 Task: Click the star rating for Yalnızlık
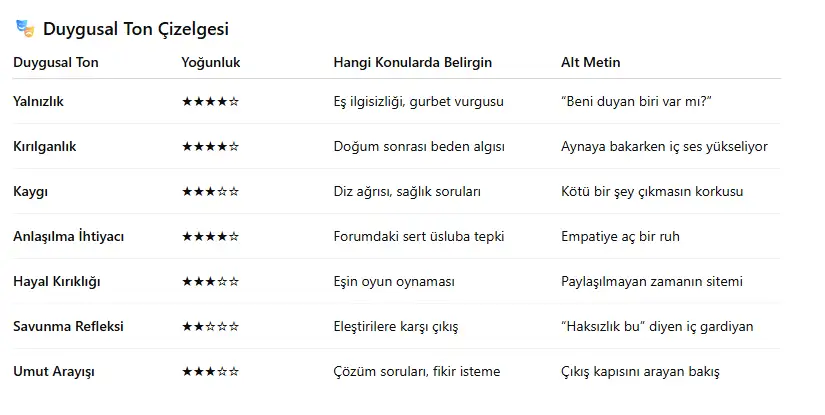click(210, 102)
